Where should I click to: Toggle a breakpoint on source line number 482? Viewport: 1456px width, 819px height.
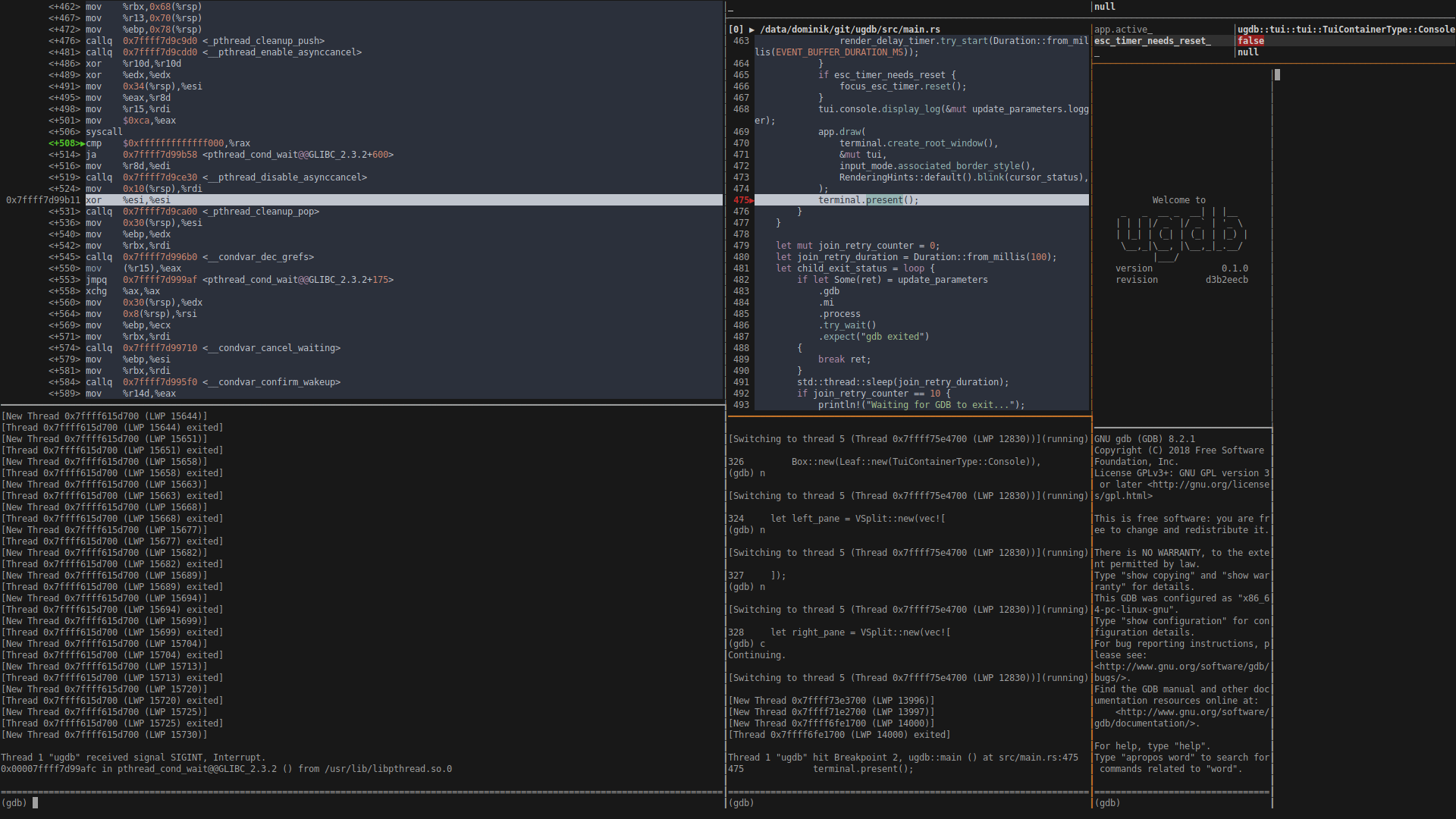(x=741, y=280)
